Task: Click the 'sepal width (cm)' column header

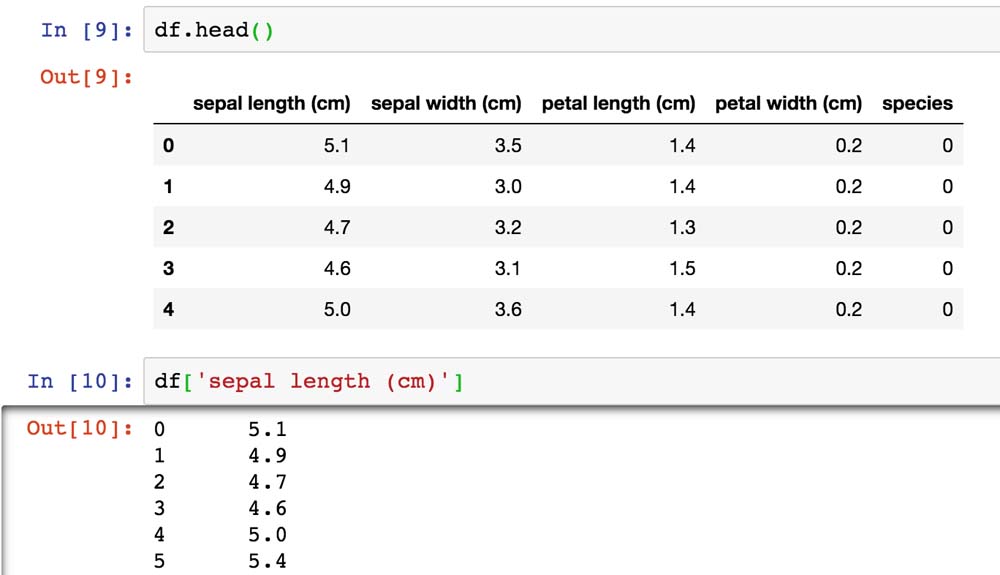Action: click(x=446, y=103)
